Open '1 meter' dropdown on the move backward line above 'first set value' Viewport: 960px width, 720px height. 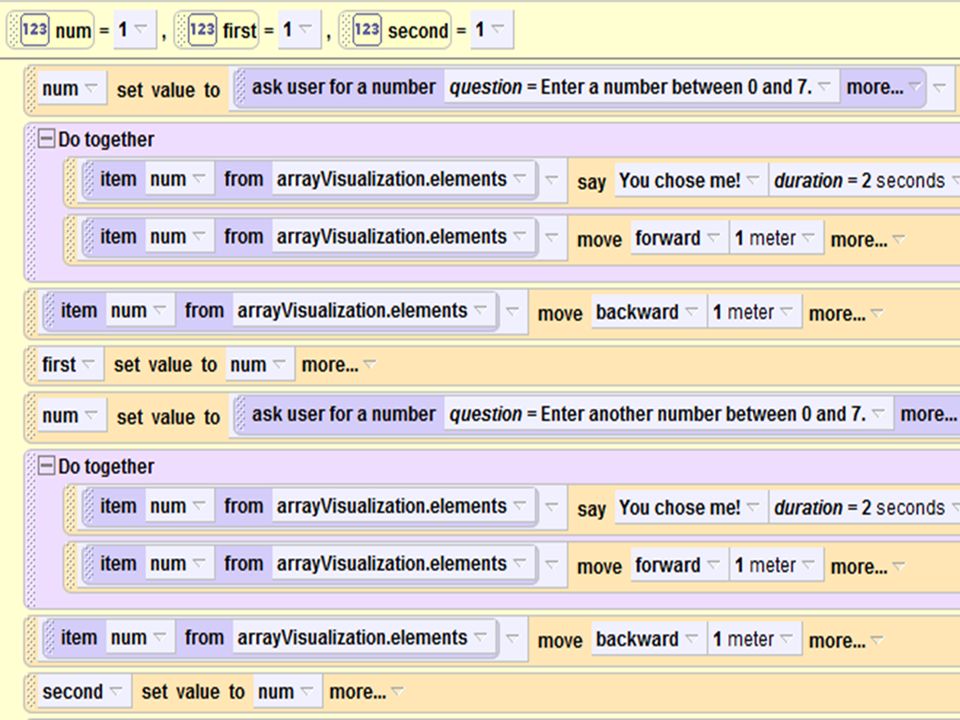753,312
